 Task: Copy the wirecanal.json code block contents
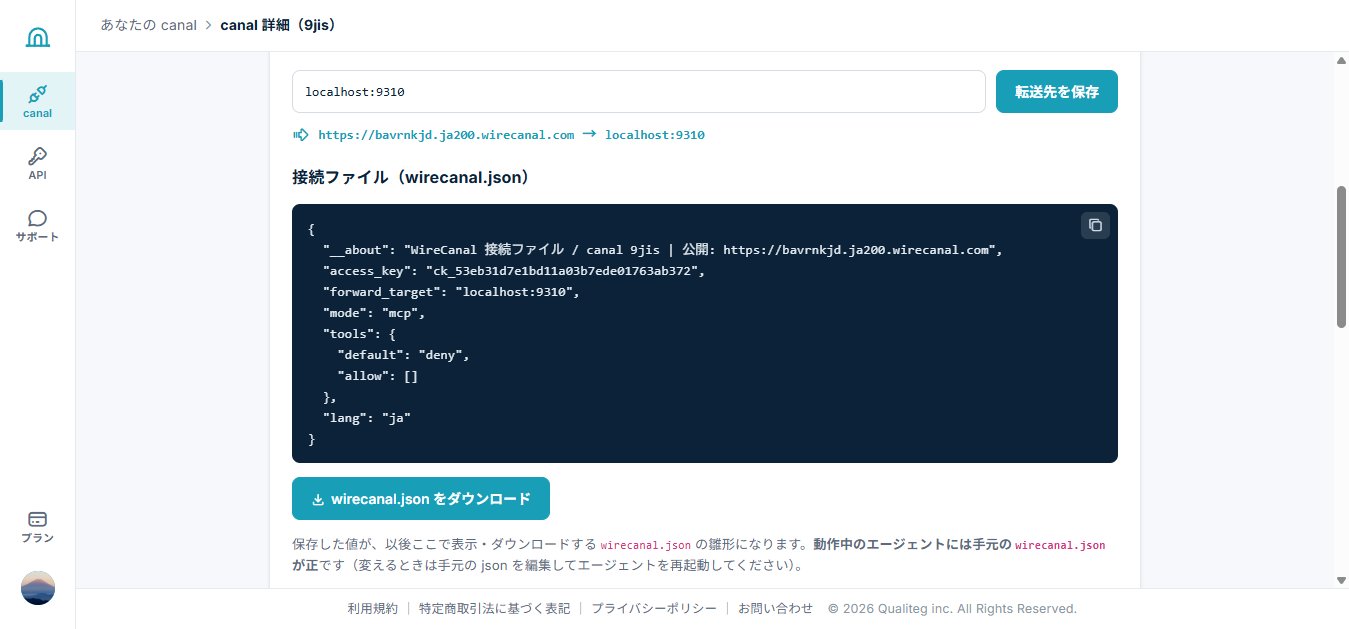click(1095, 225)
